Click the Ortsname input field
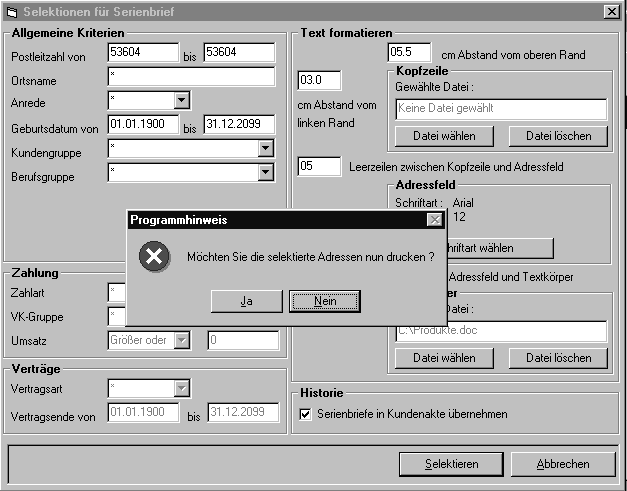The width and height of the screenshot is (627, 491). click(x=190, y=77)
